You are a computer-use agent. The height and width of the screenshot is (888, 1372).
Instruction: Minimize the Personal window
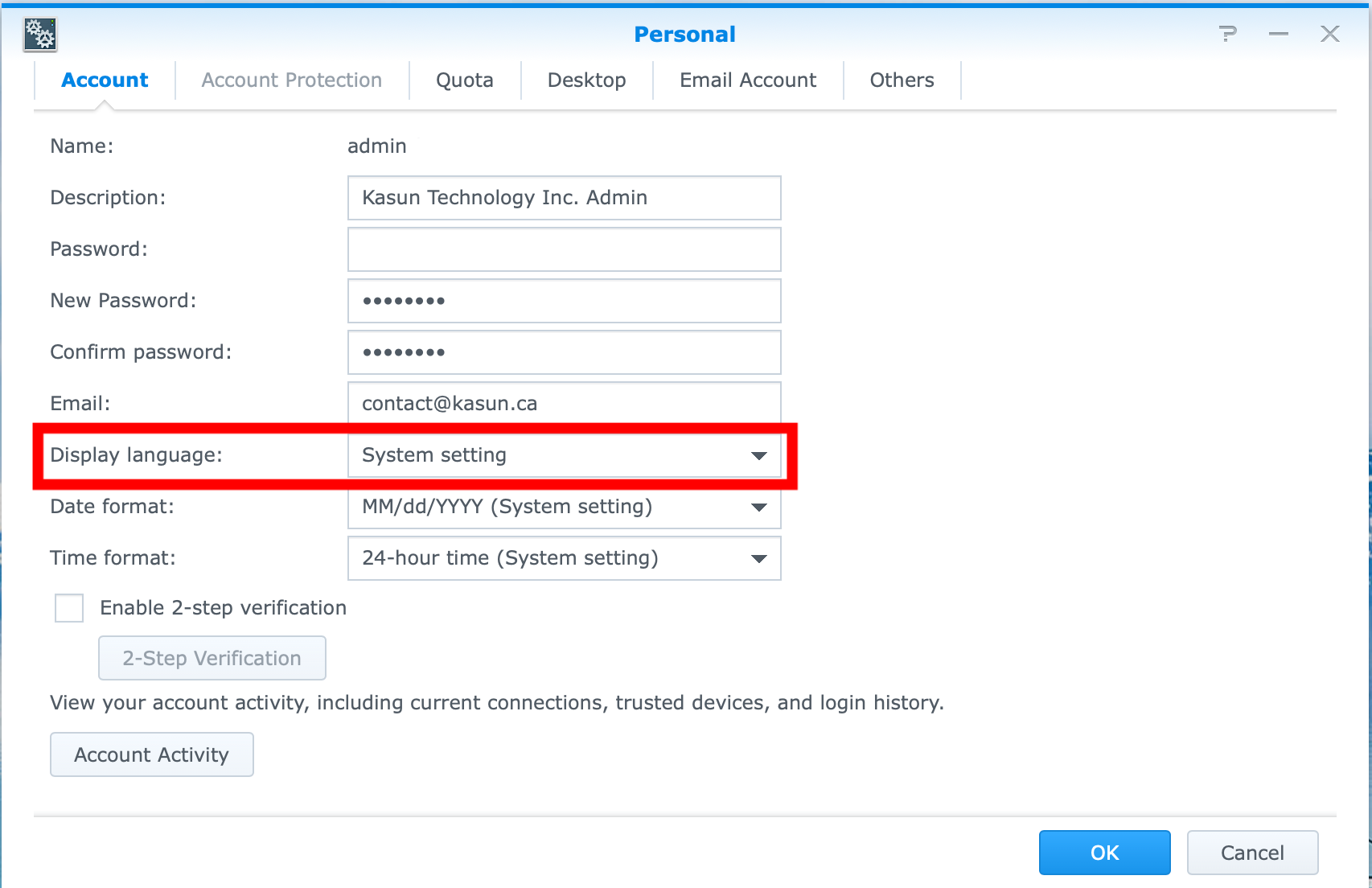(x=1279, y=34)
